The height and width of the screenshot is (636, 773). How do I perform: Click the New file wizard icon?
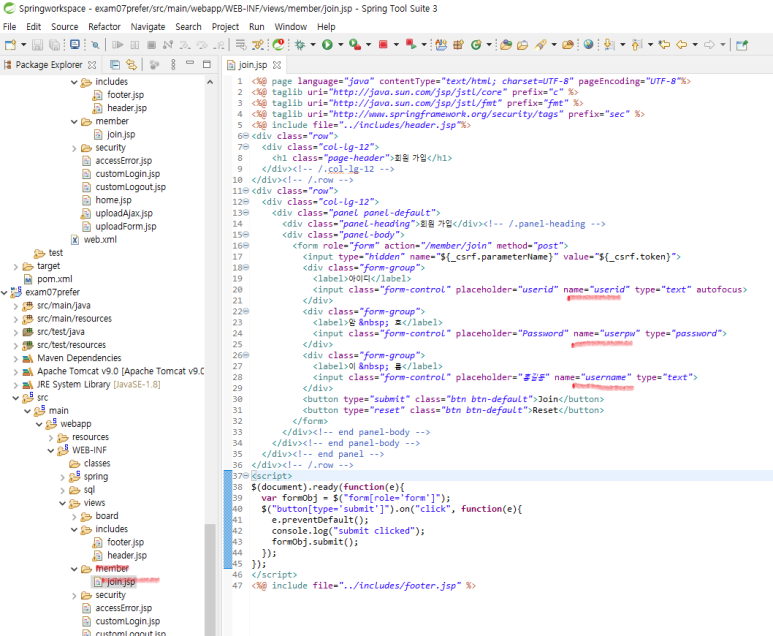click(10, 45)
